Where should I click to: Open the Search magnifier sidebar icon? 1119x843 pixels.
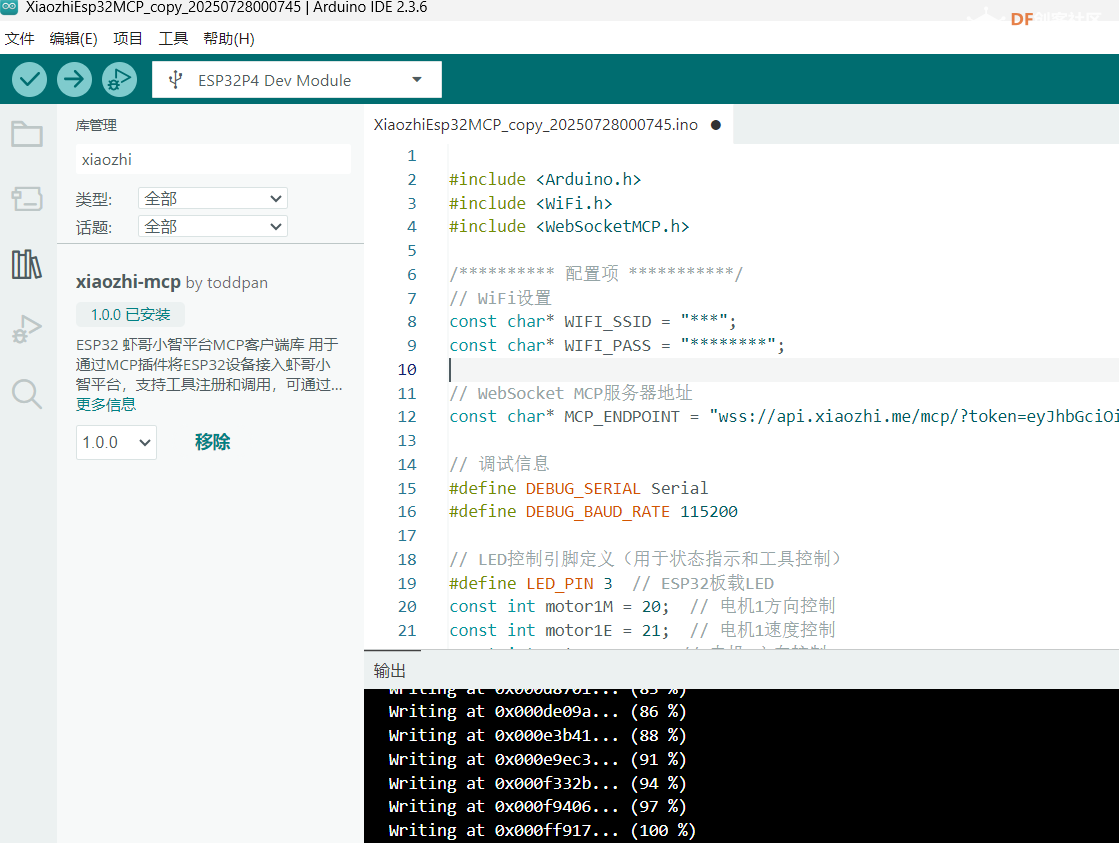(27, 394)
